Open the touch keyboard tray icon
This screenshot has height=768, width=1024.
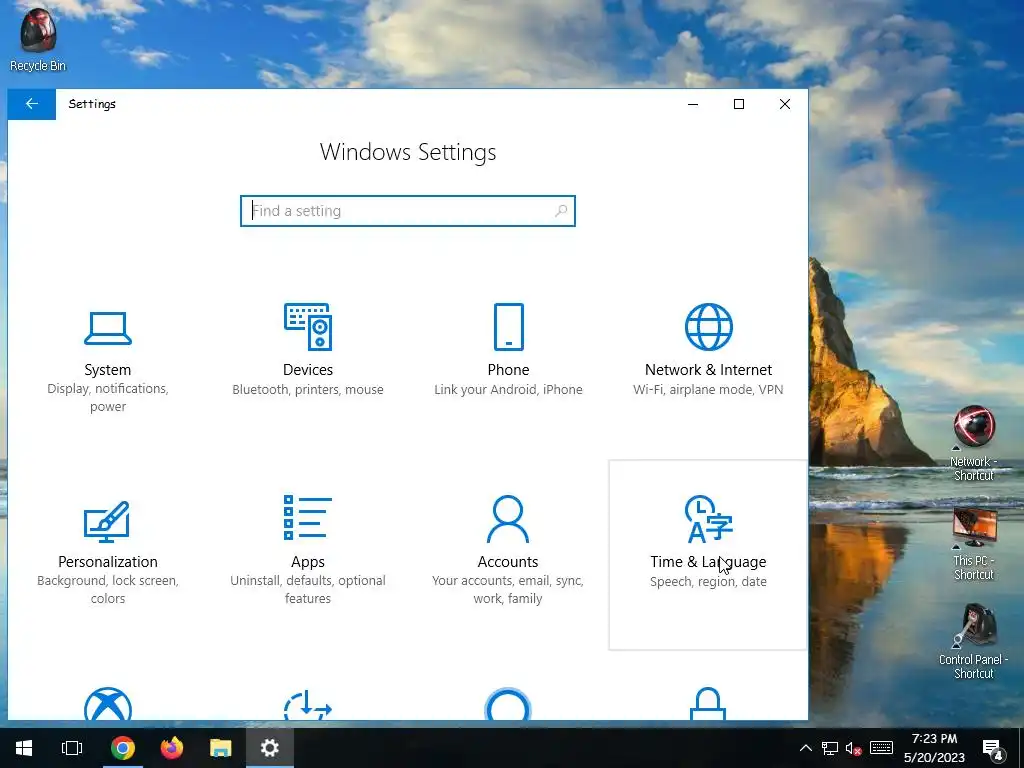click(881, 748)
